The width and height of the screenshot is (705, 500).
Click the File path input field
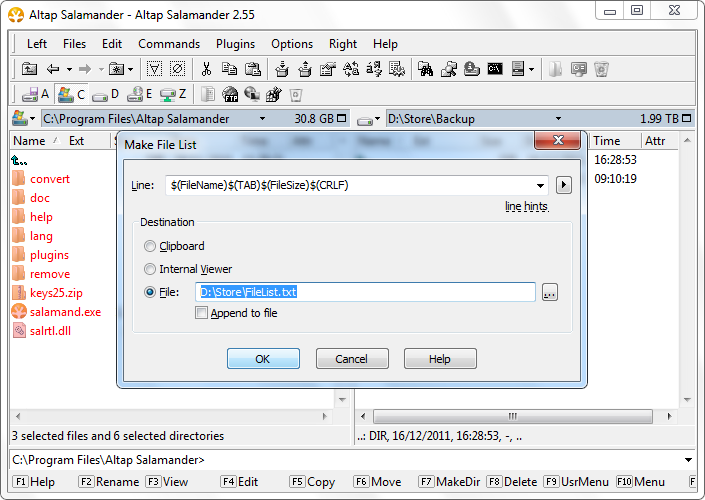365,292
